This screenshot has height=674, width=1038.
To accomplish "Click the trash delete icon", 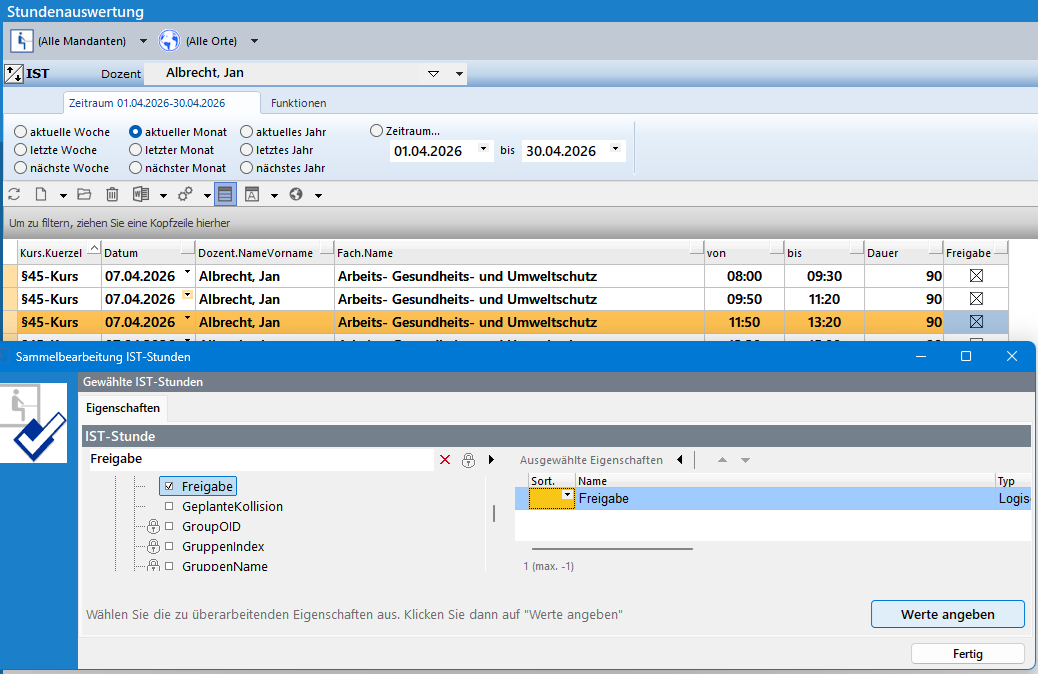I will click(112, 194).
